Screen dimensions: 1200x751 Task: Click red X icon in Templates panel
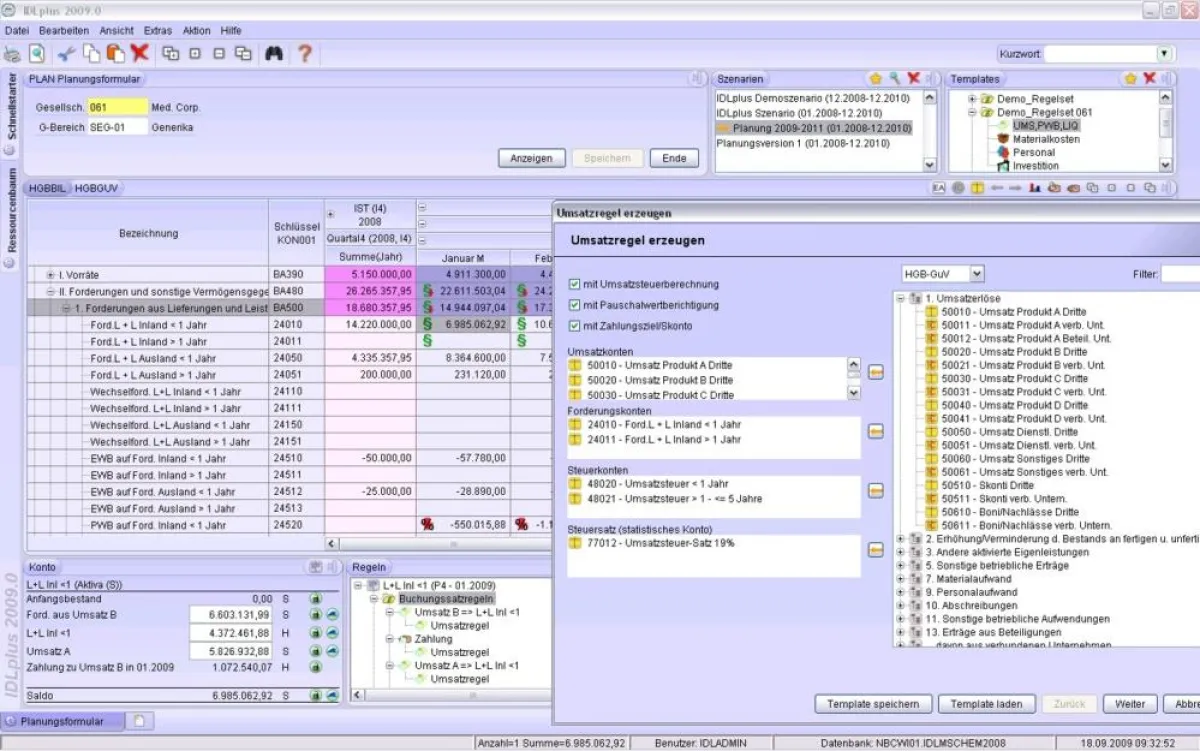click(x=1149, y=79)
